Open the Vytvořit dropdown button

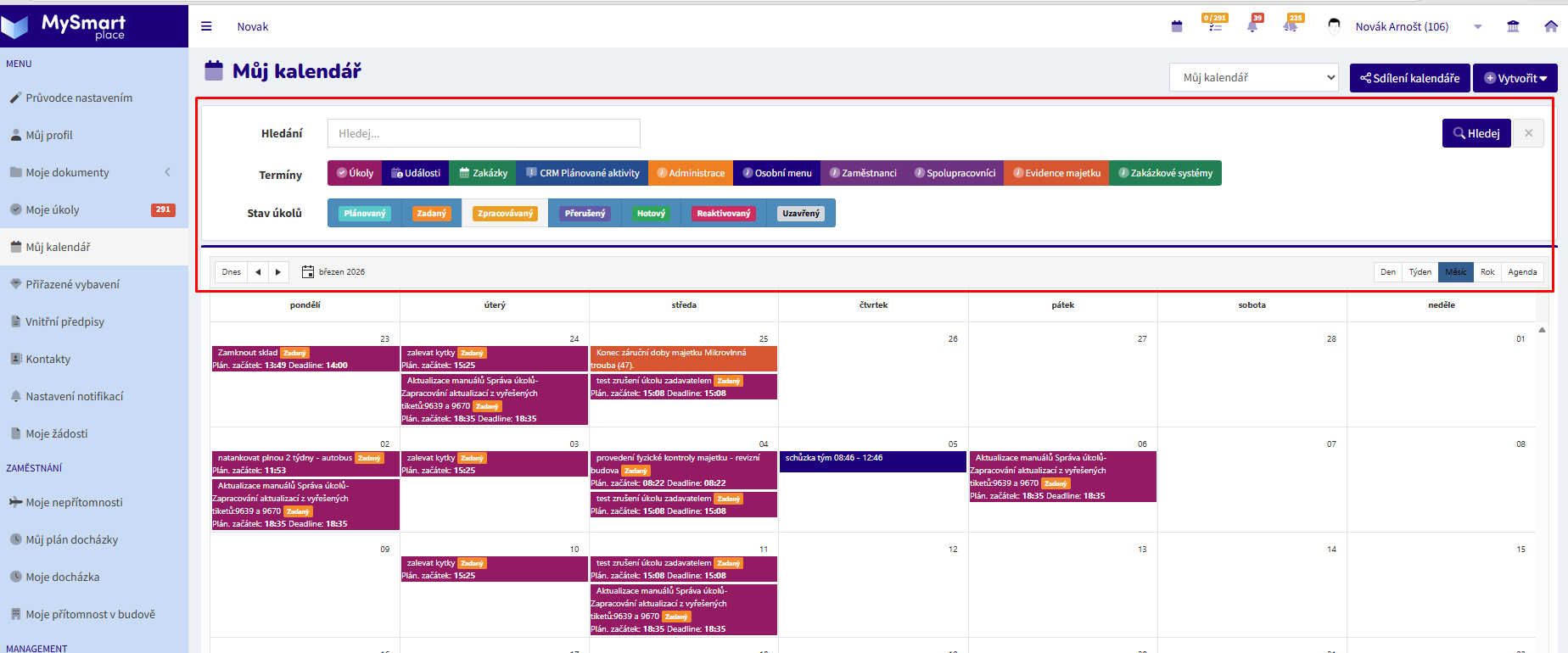coord(1515,78)
